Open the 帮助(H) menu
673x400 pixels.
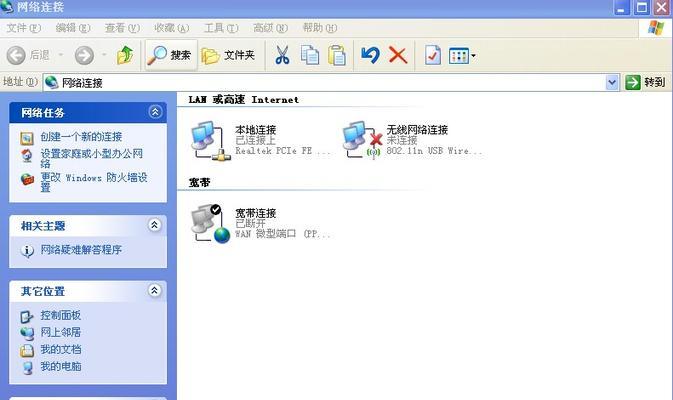click(x=320, y=28)
